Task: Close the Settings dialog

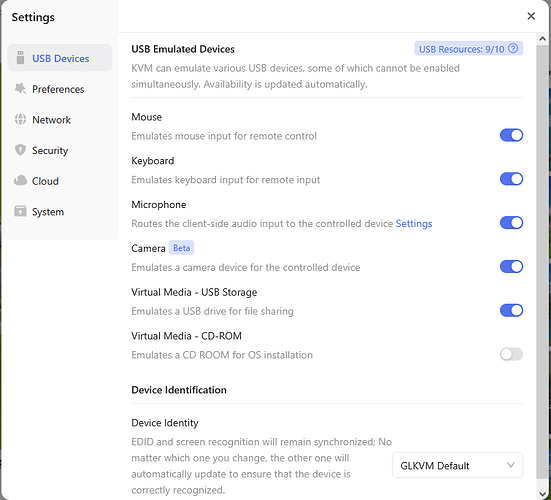Action: (531, 16)
